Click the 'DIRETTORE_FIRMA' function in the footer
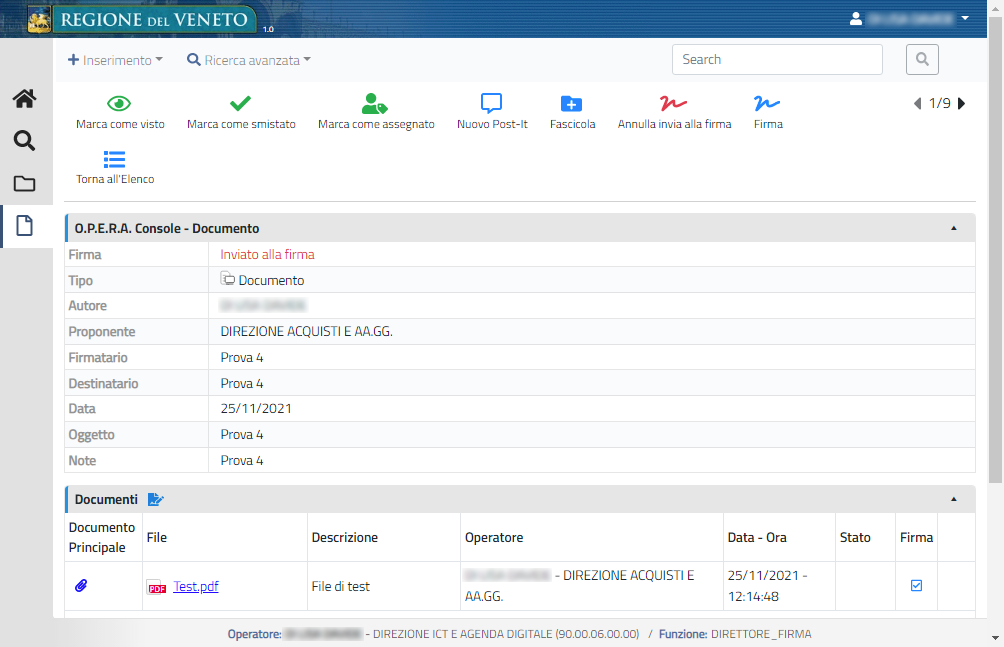Image resolution: width=1004 pixels, height=647 pixels. point(761,634)
